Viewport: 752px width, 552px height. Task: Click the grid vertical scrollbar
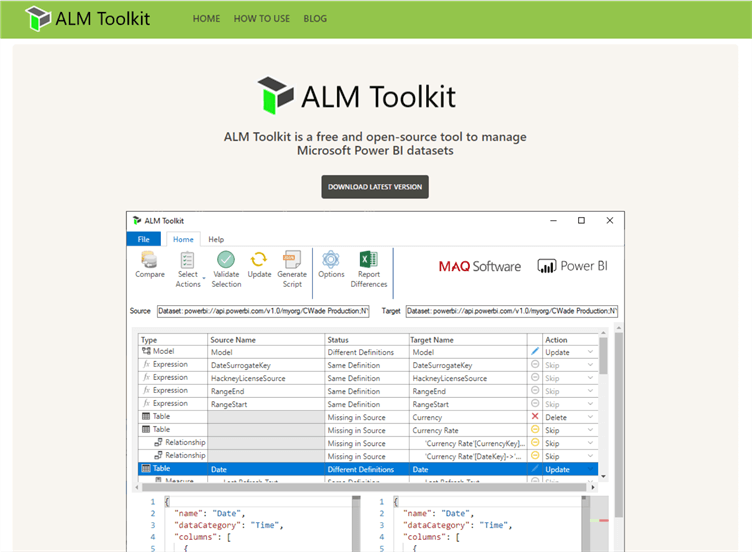603,355
